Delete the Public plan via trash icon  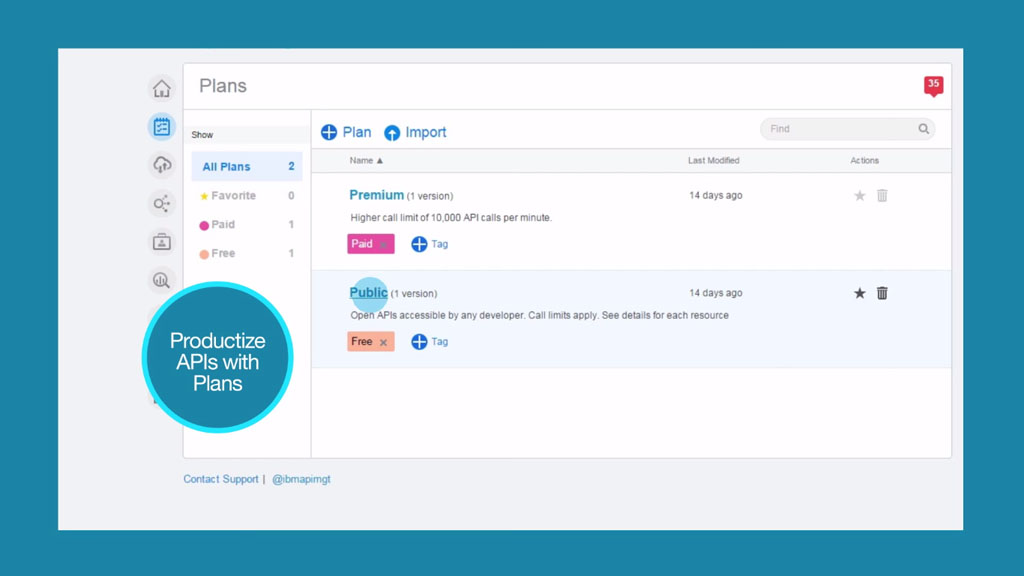(x=882, y=293)
